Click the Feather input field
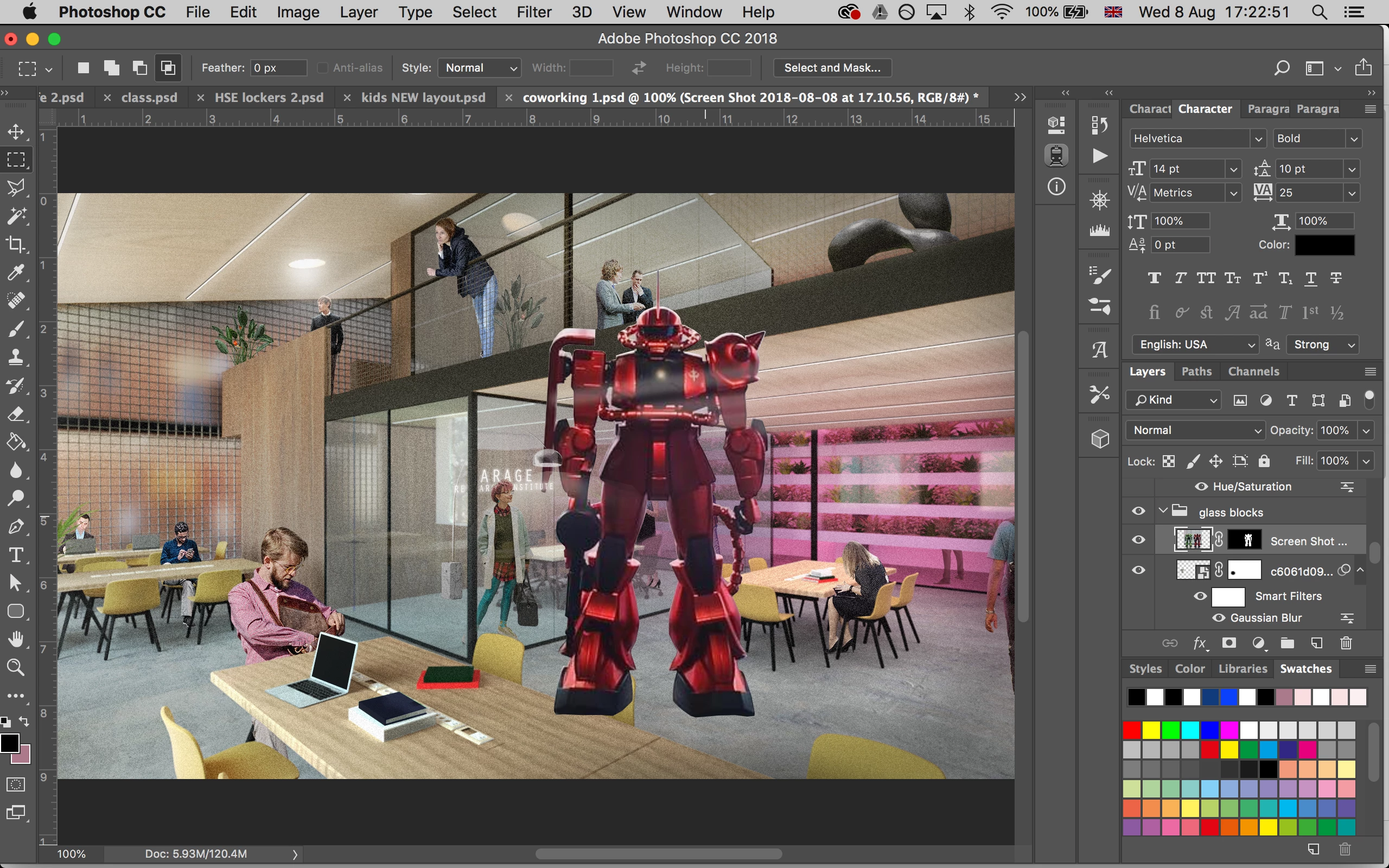The height and width of the screenshot is (868, 1389). tap(278, 68)
